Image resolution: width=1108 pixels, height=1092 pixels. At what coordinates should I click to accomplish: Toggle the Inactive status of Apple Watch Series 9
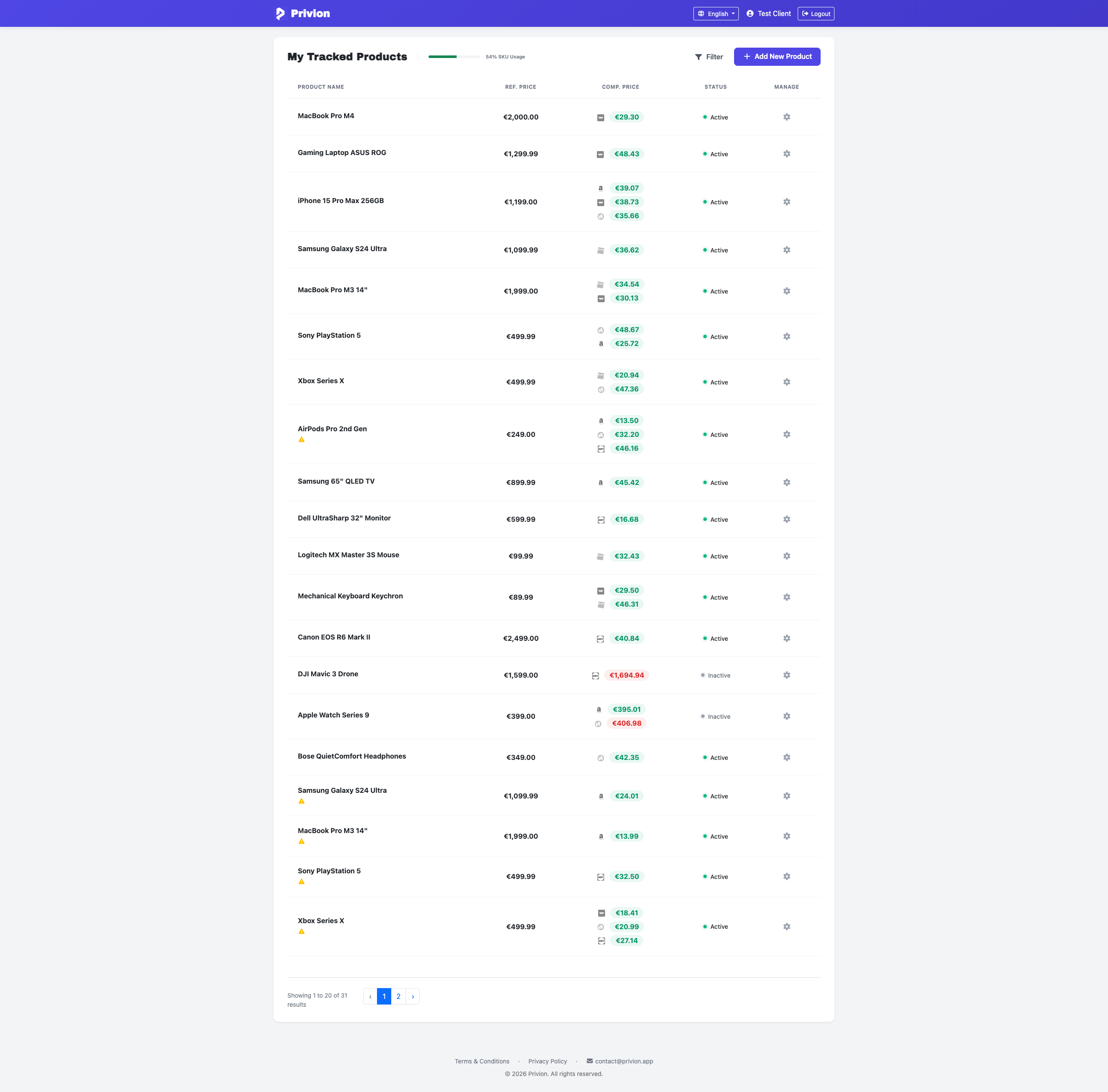tap(715, 716)
